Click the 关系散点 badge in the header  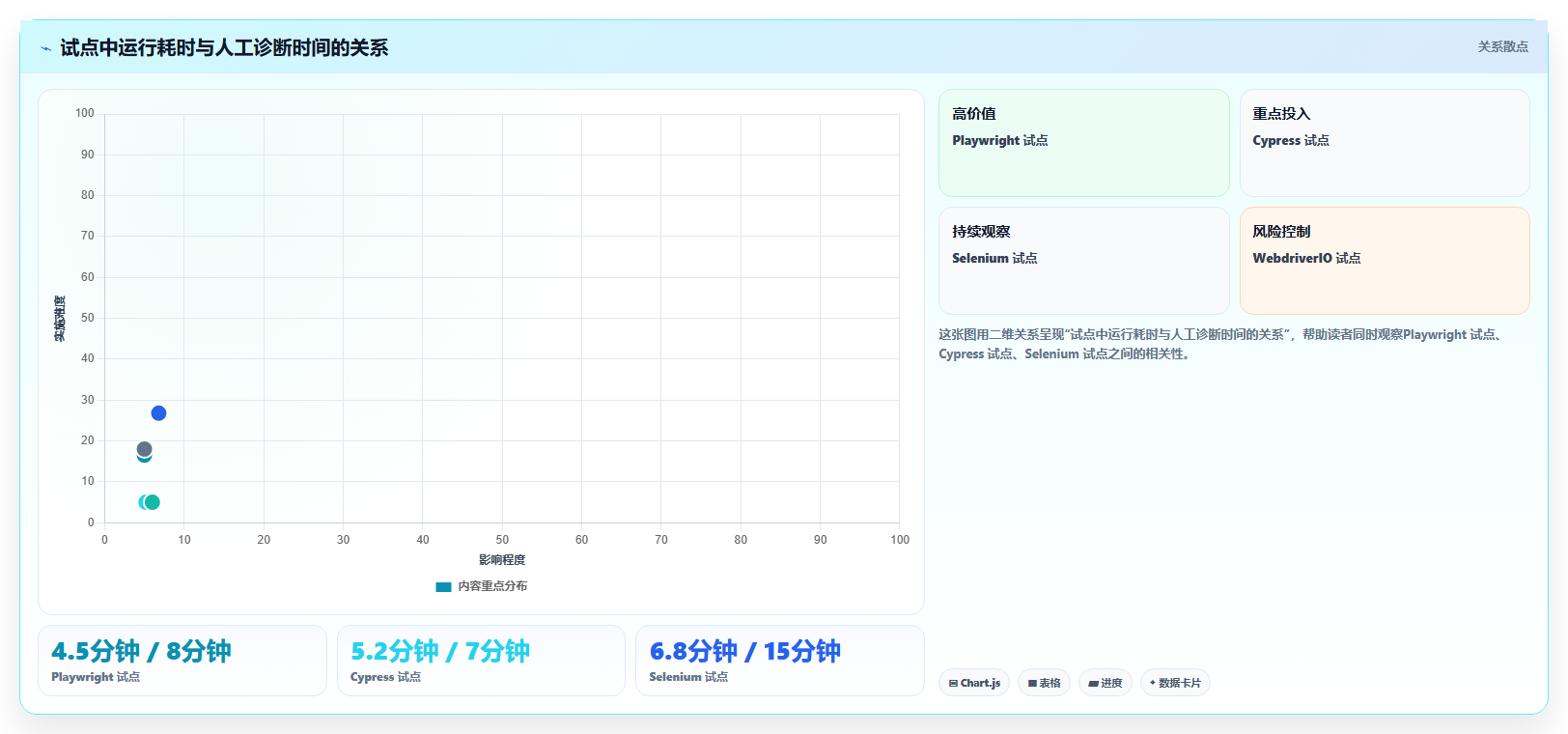(x=1502, y=46)
